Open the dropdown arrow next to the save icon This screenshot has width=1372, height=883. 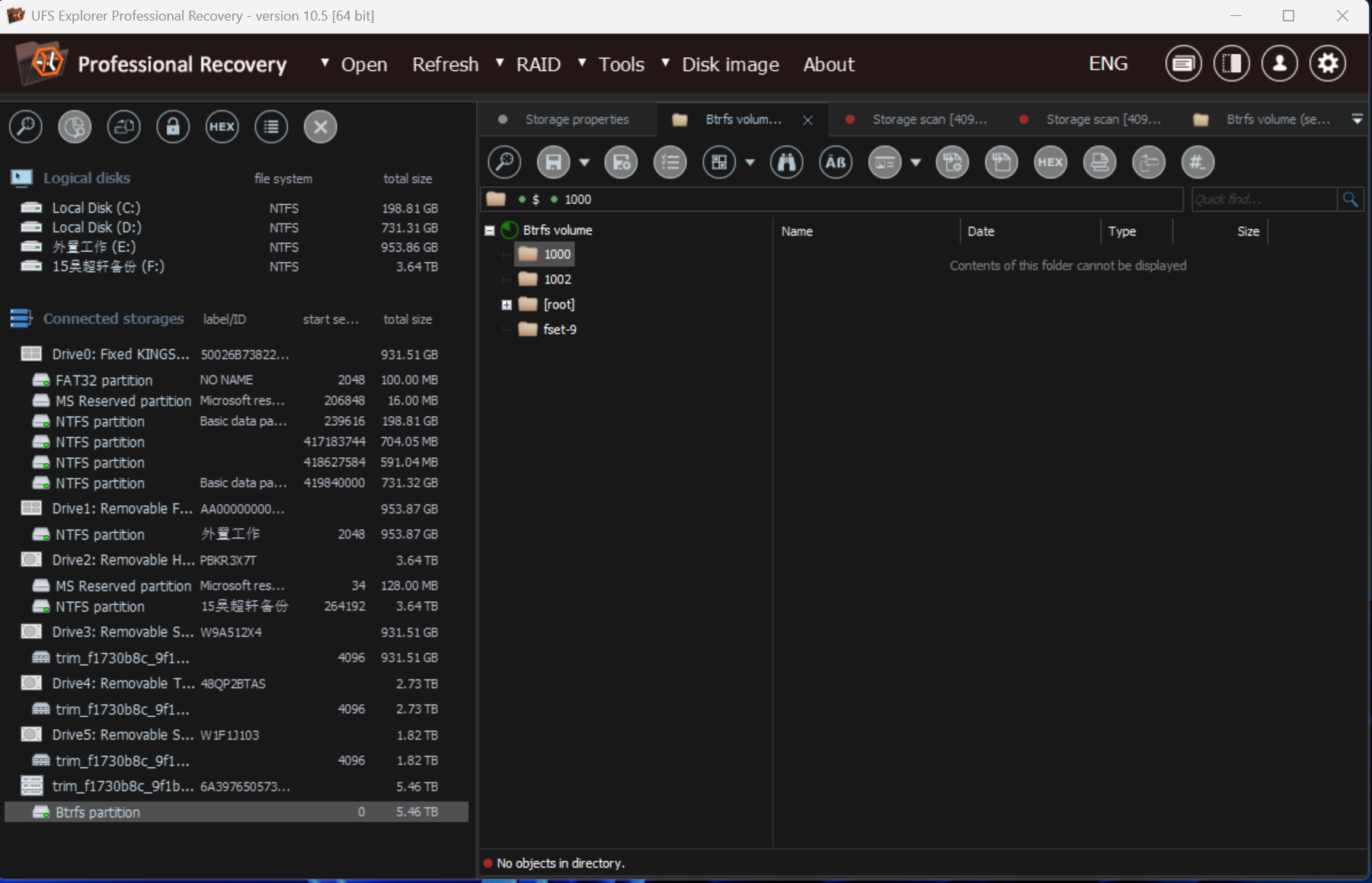tap(584, 162)
